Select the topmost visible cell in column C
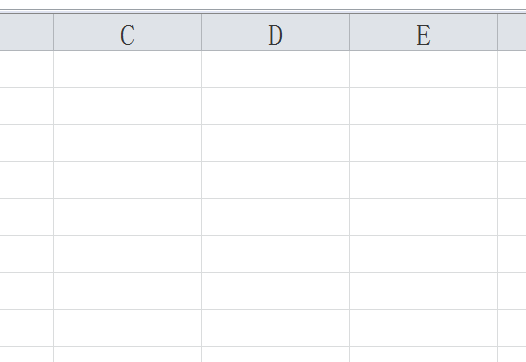This screenshot has width=526, height=362. click(127, 69)
